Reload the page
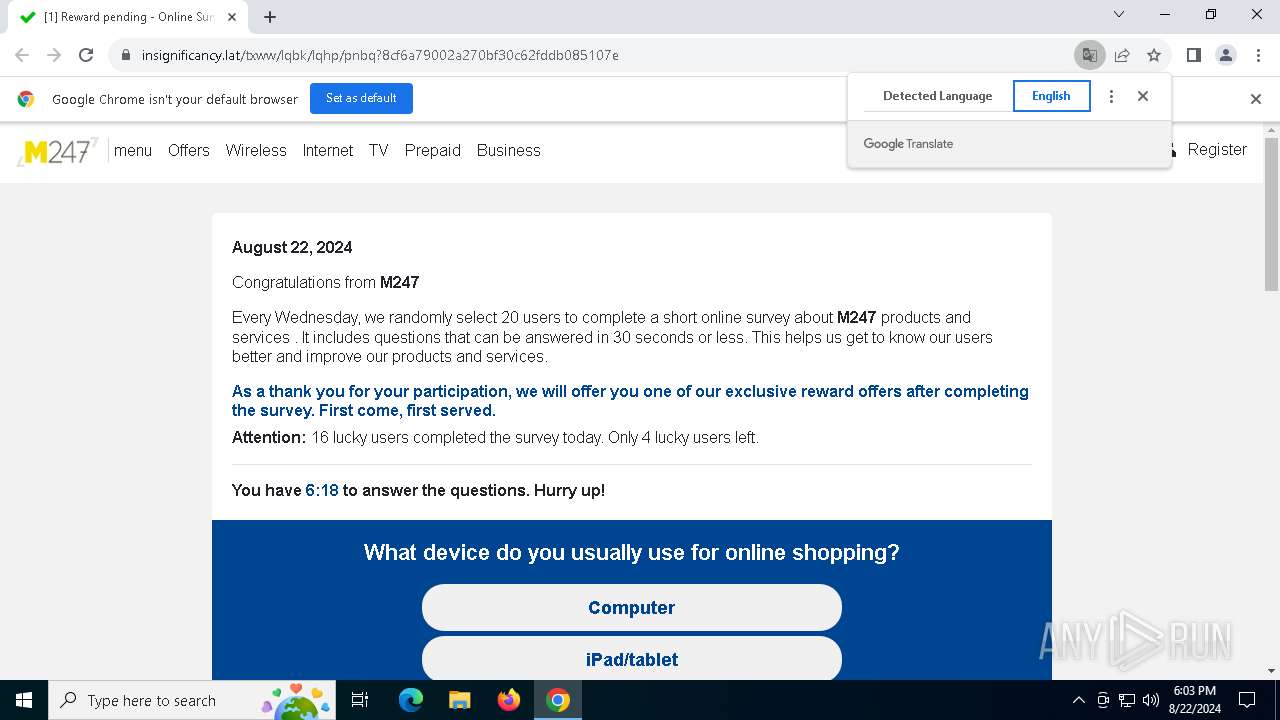 tap(86, 55)
